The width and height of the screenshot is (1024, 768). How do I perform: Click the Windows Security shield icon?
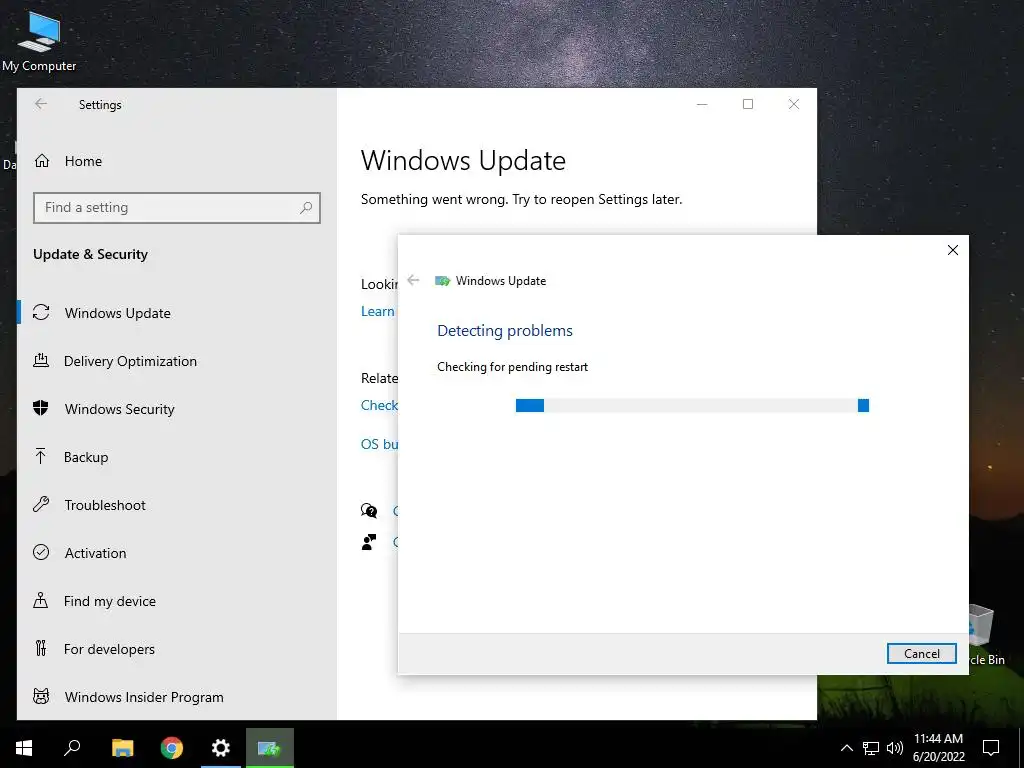(x=40, y=408)
